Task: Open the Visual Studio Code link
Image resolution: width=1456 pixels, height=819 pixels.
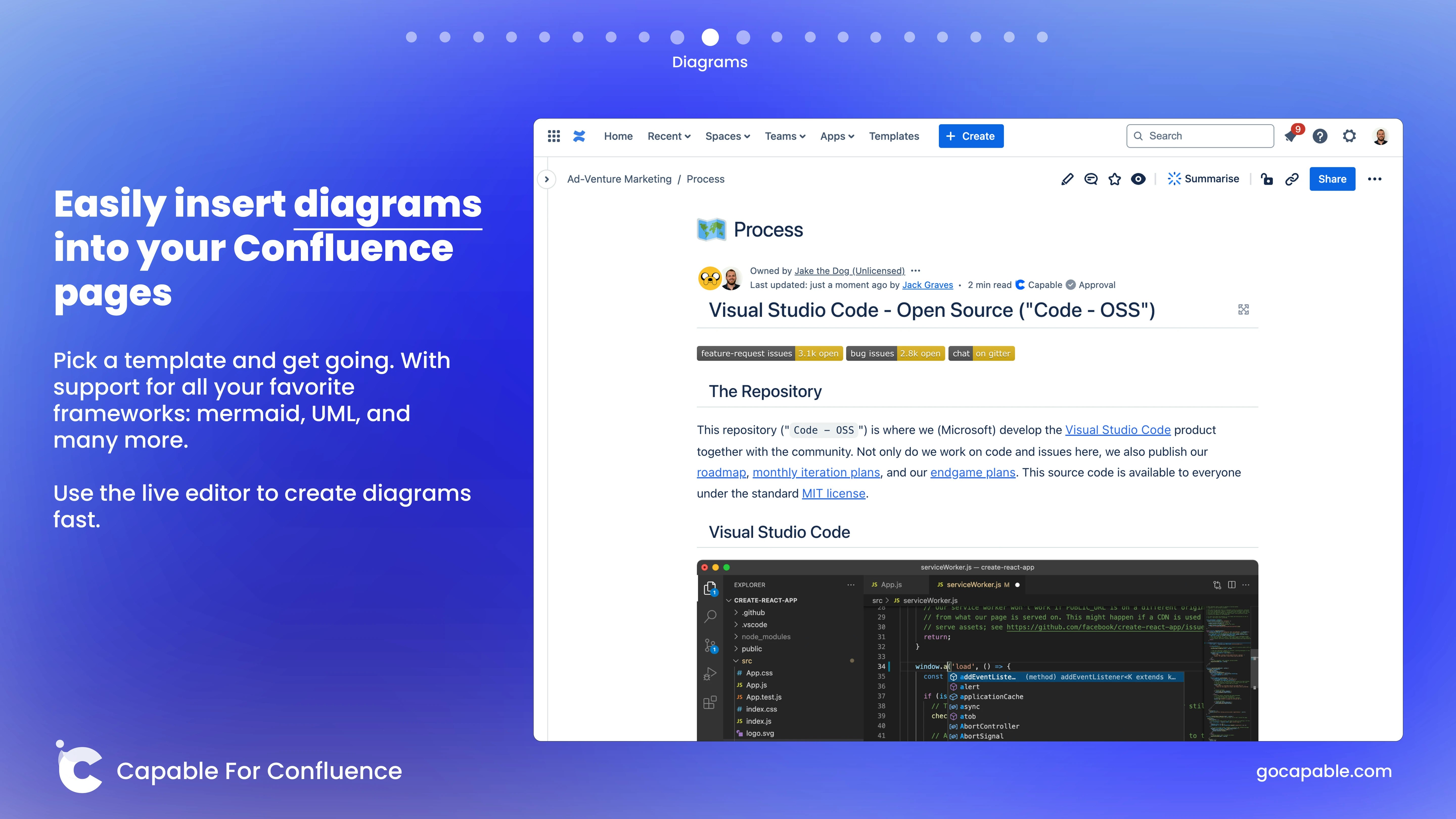Action: coord(1118,430)
